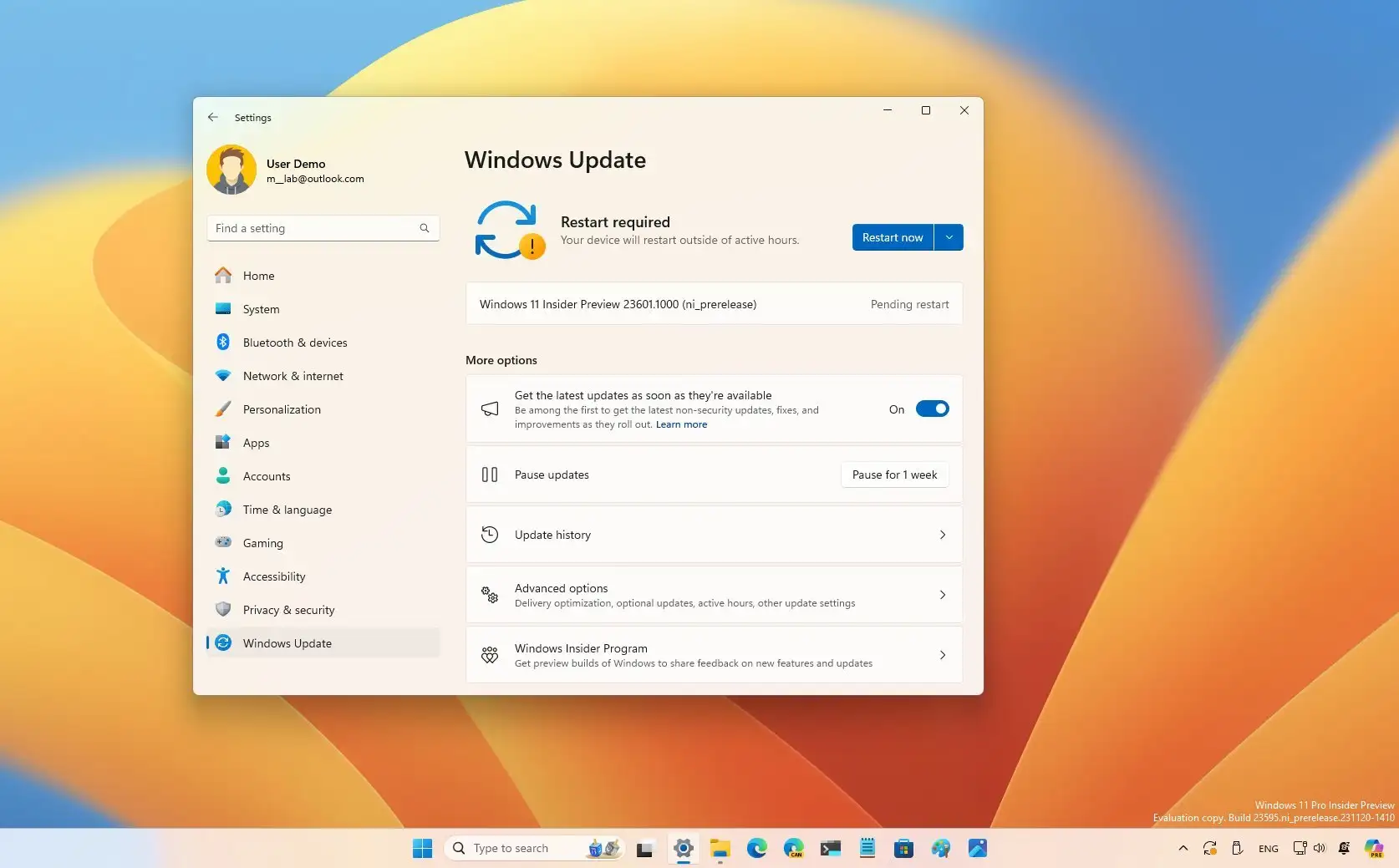Viewport: 1399px width, 868px height.
Task: Toggle off 'Get the latest updates as soon as they're available'
Action: point(933,409)
